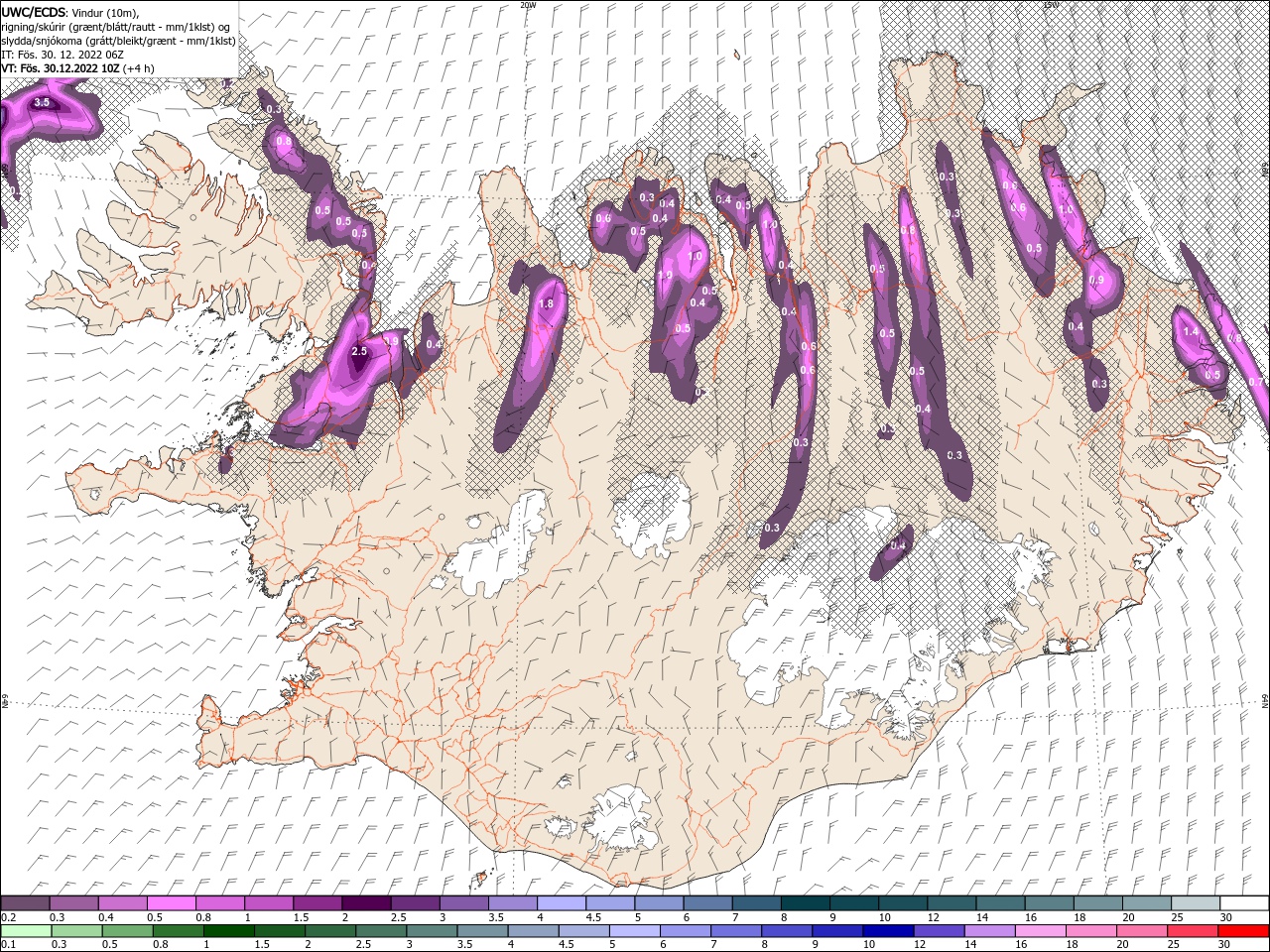
Task: Pick the 14 swatch in the top legend row
Action: coord(1000,903)
